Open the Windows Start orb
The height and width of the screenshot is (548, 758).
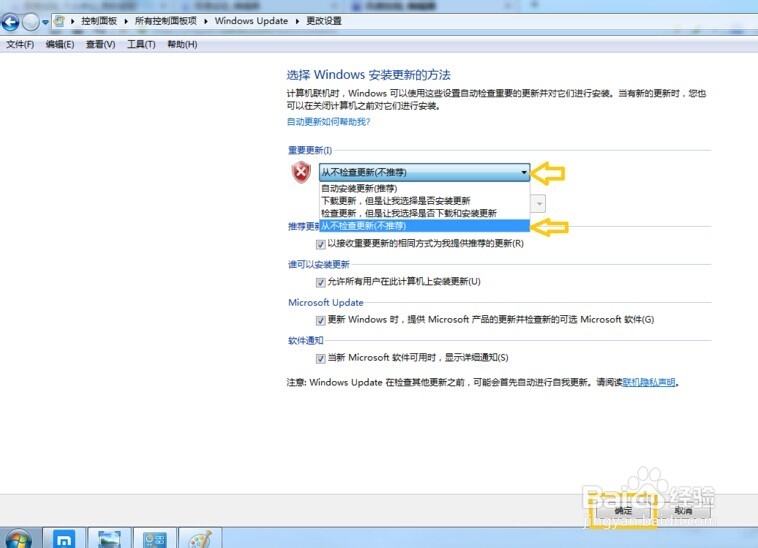point(17,539)
